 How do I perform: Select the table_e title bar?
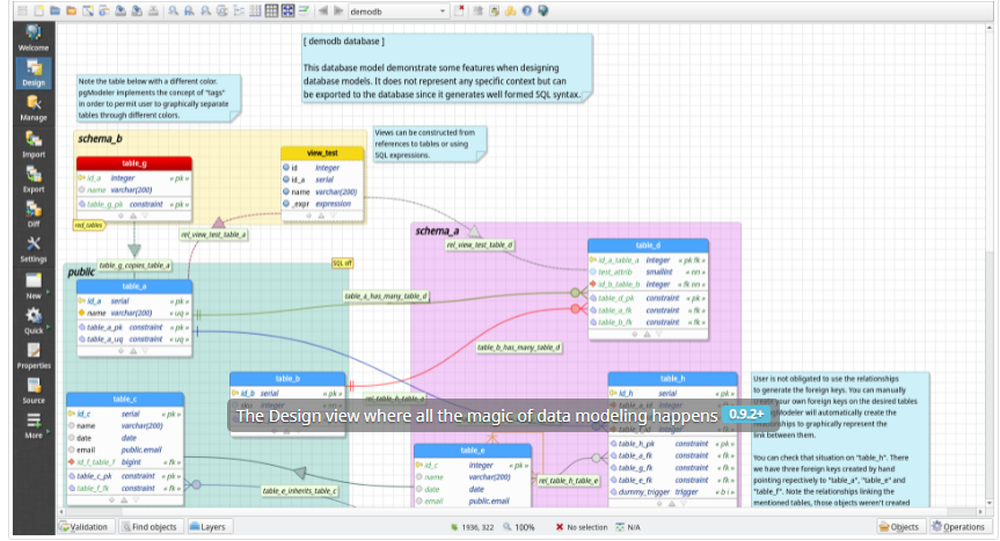(x=472, y=451)
